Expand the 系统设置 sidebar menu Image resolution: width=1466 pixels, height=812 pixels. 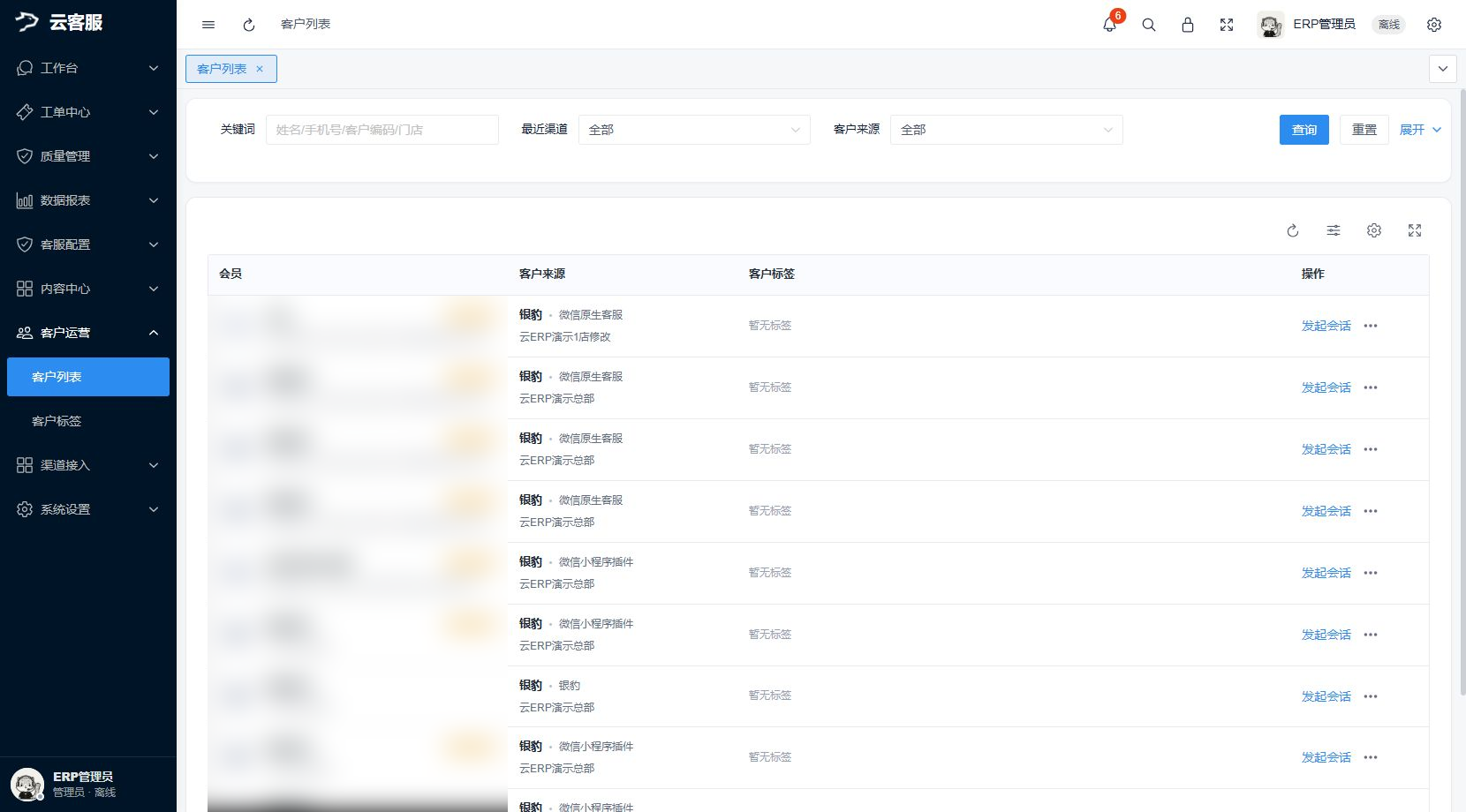click(x=88, y=509)
